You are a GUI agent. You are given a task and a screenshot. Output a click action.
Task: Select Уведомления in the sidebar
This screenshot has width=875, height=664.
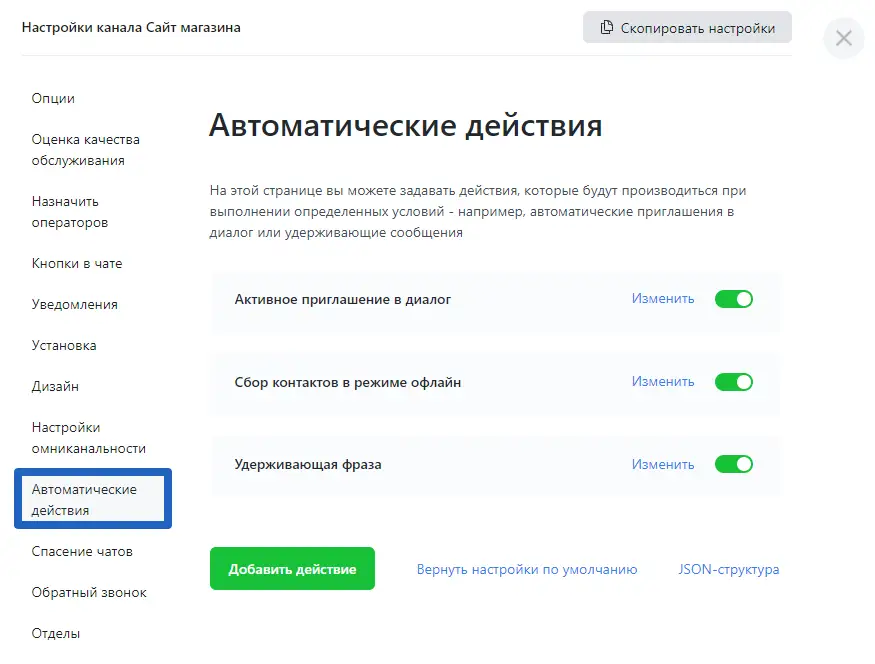coord(74,305)
